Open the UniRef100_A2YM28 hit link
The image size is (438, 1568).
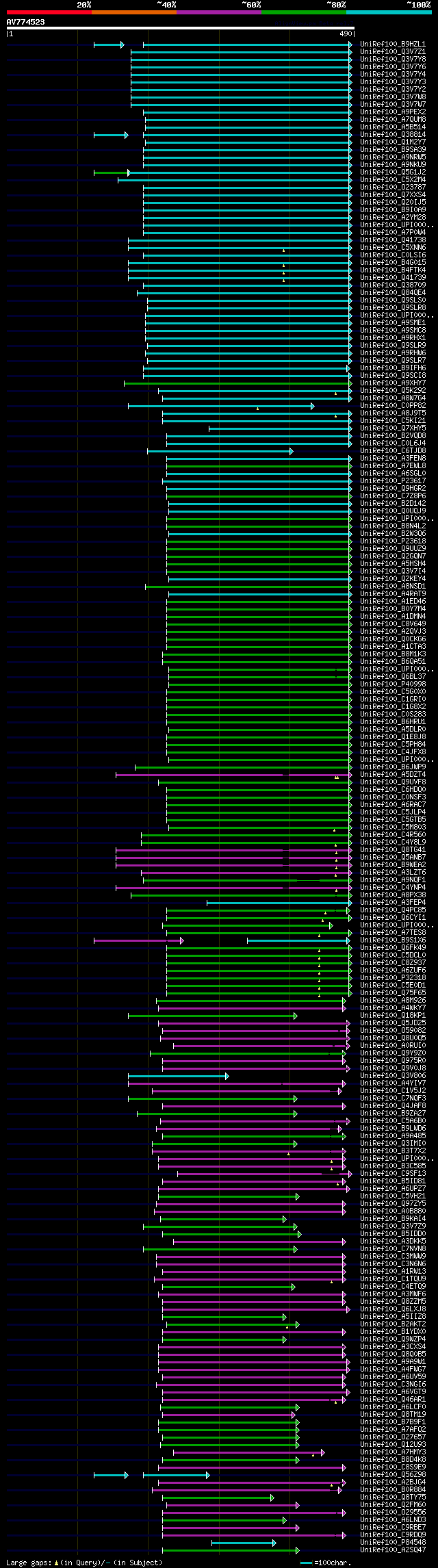393,218
